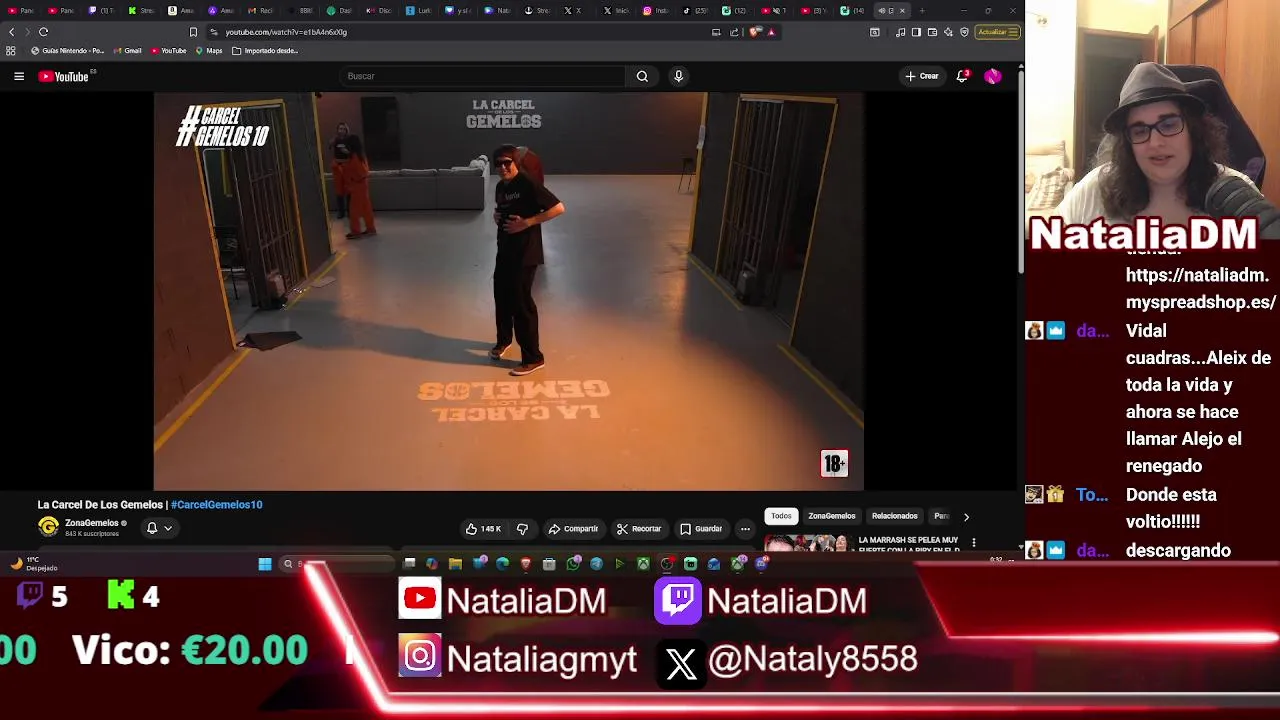Screen dimensions: 1280x720
Task: Open File Explorer from the taskbar
Action: [455, 564]
